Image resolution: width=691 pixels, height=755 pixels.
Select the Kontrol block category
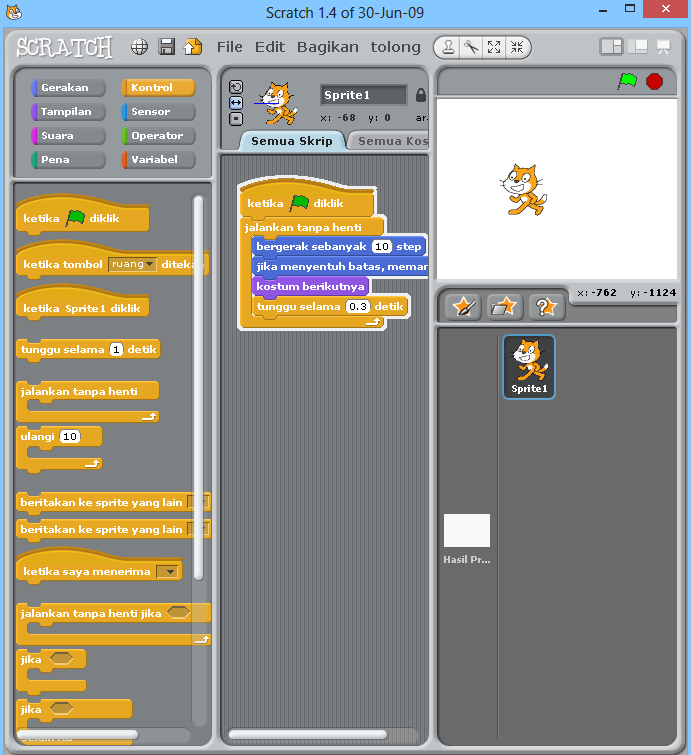[x=158, y=88]
